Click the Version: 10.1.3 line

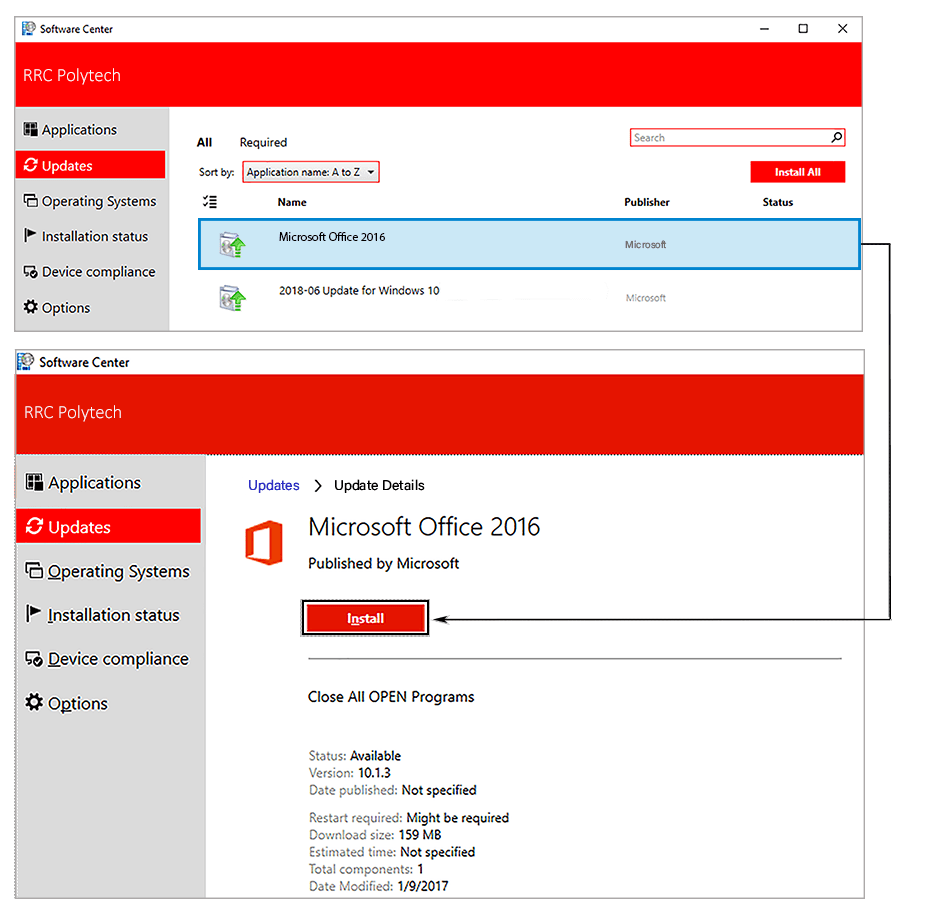pyautogui.click(x=350, y=773)
